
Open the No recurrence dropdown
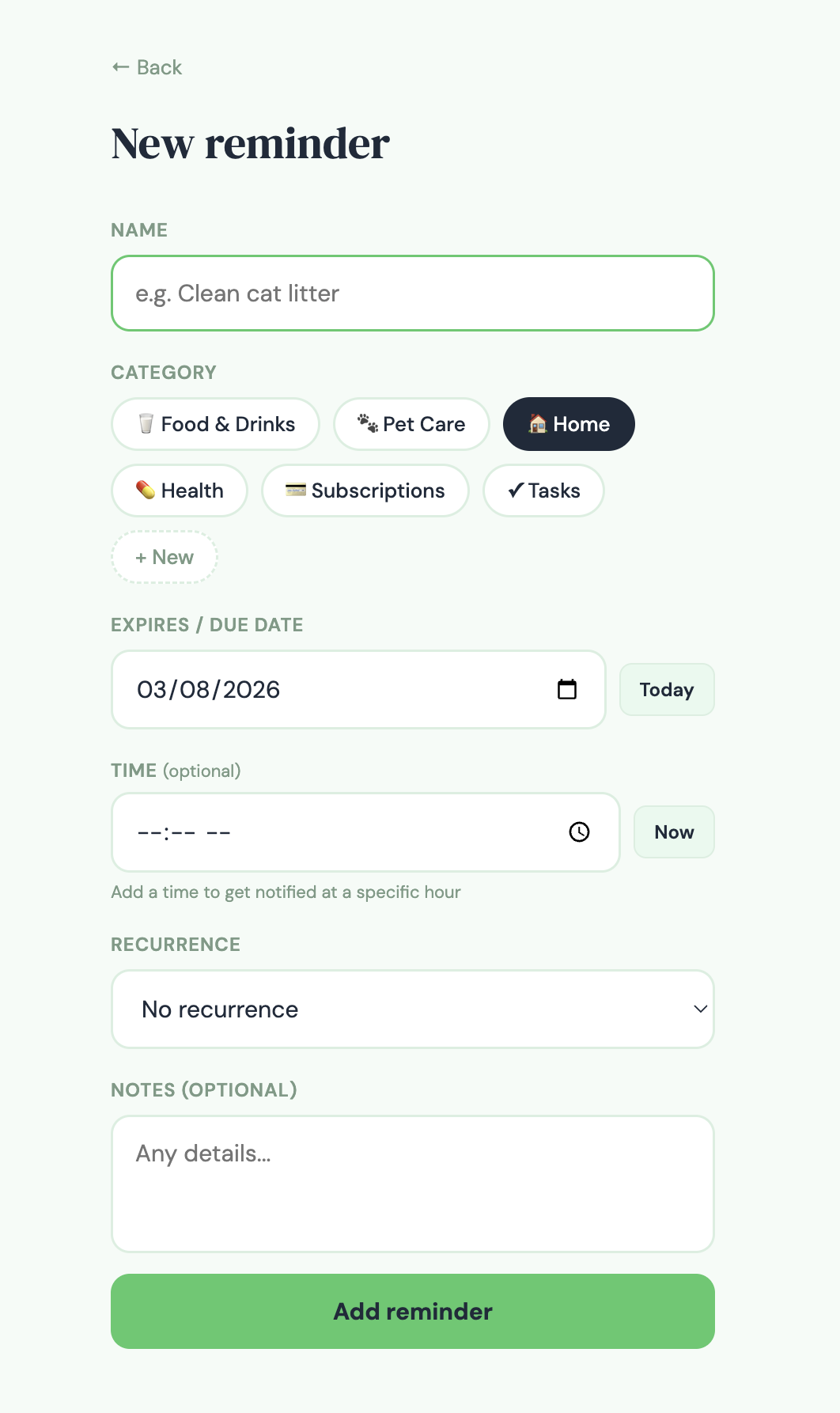[x=412, y=1009]
